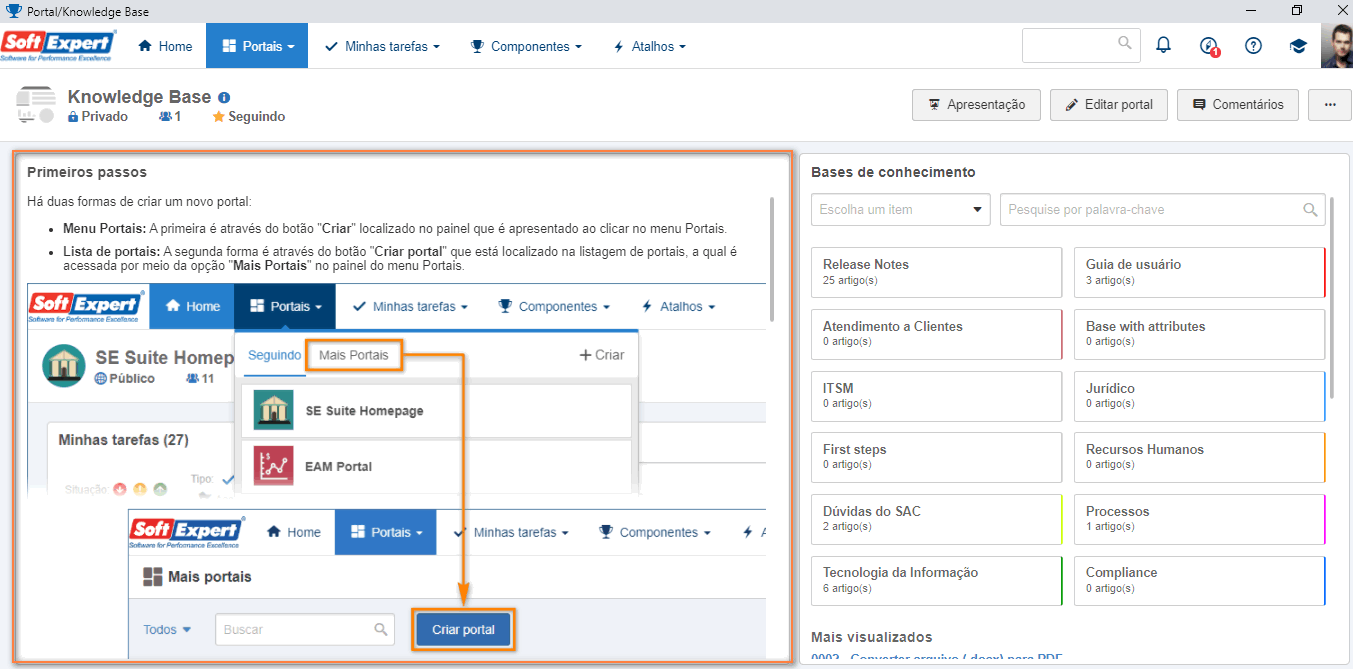Open the Home menu item
Screen dimensions: 1353x669
coord(165,46)
